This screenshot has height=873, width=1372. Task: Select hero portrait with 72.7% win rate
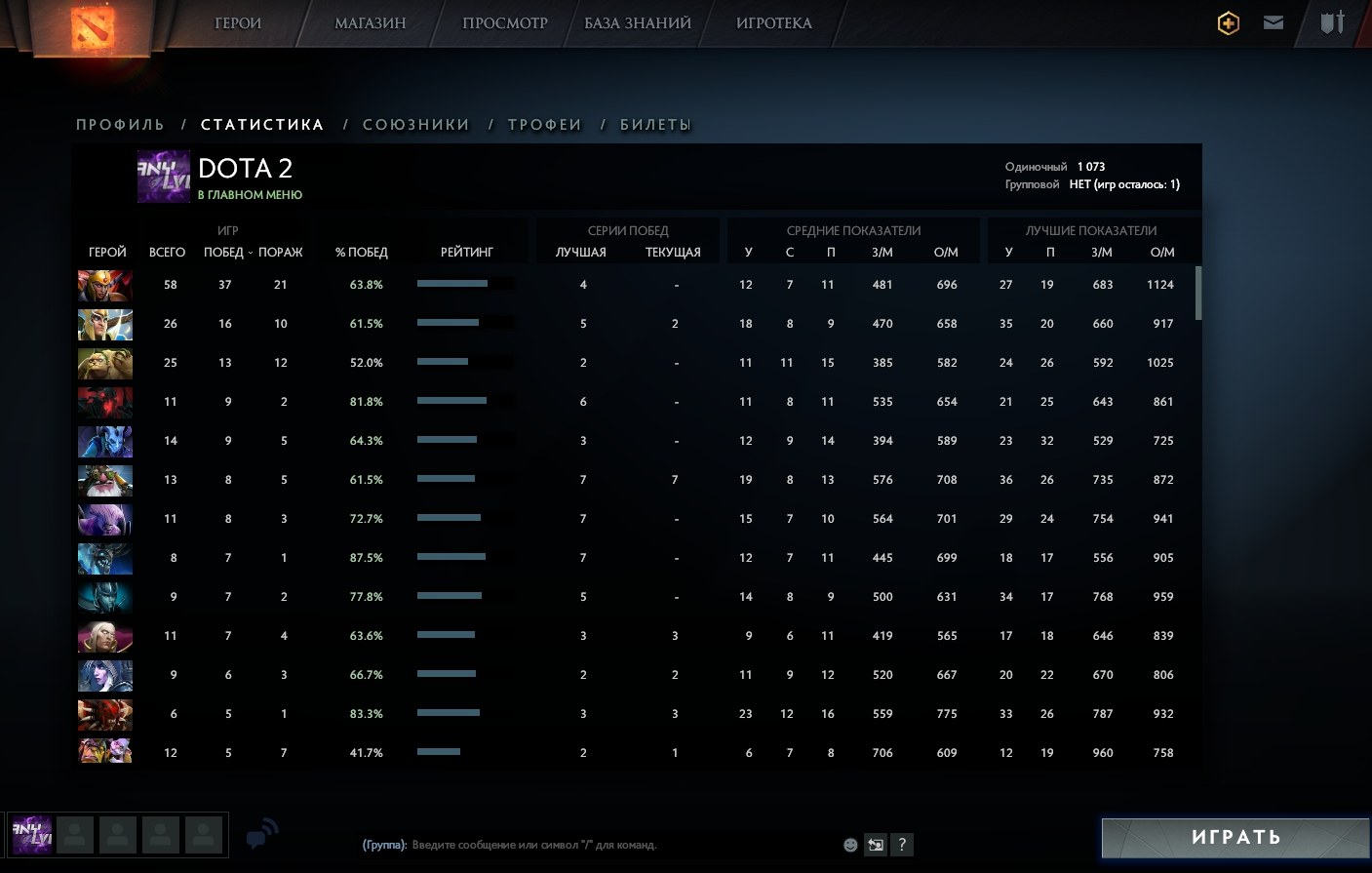coord(105,519)
